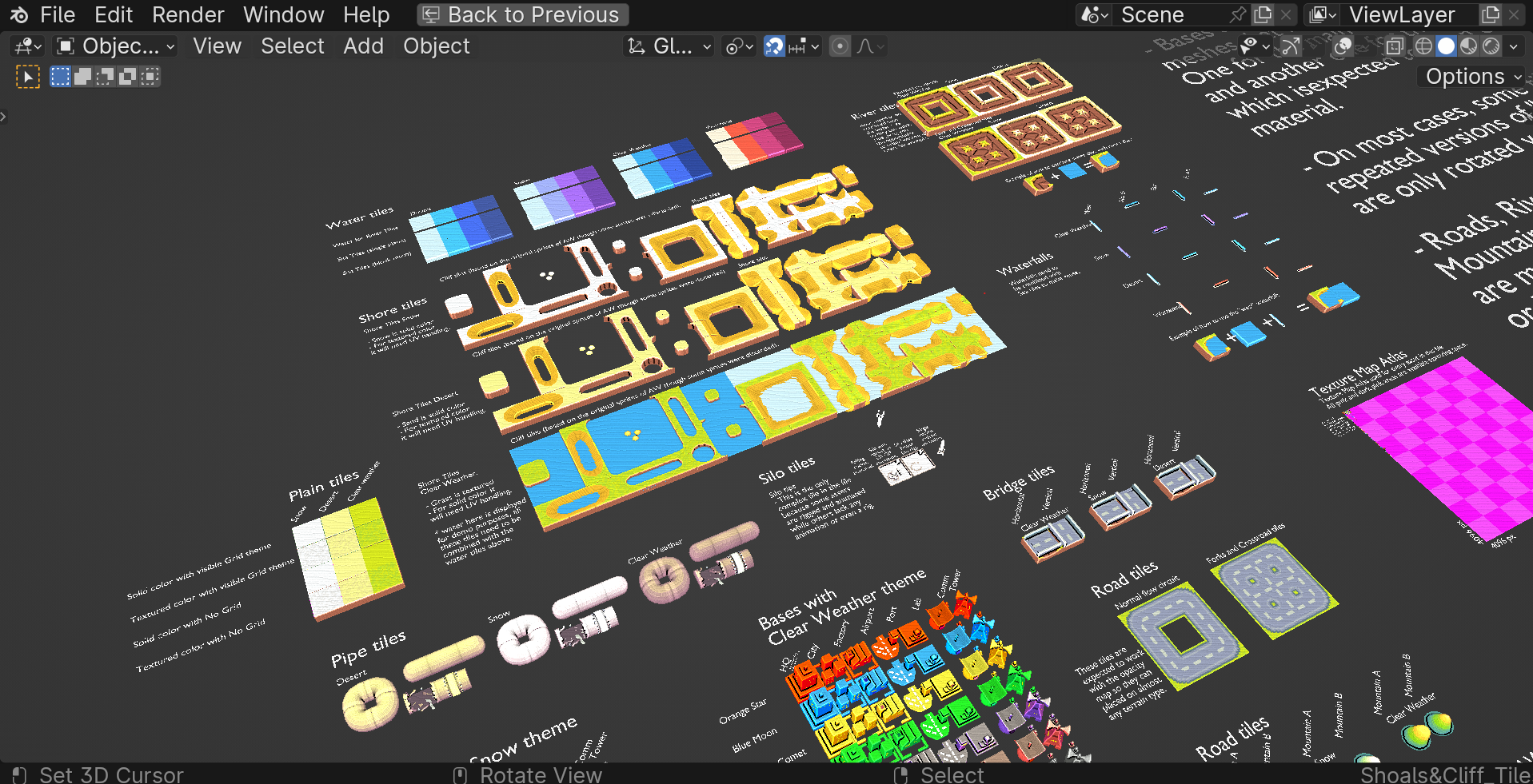This screenshot has height=784, width=1533.
Task: Toggle X-ray mode
Action: pyautogui.click(x=1395, y=46)
